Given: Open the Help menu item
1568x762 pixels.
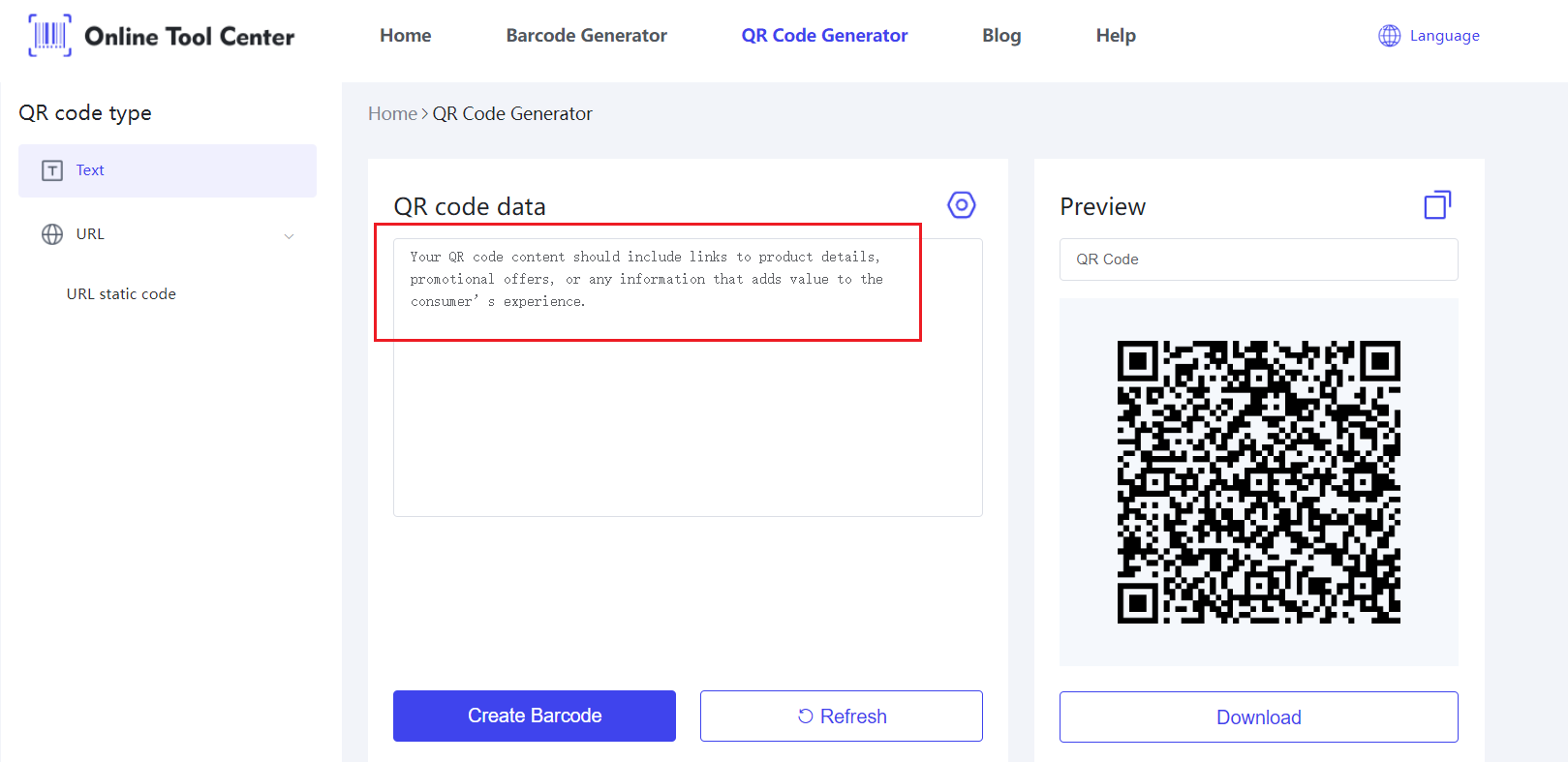Looking at the screenshot, I should [x=1116, y=36].
